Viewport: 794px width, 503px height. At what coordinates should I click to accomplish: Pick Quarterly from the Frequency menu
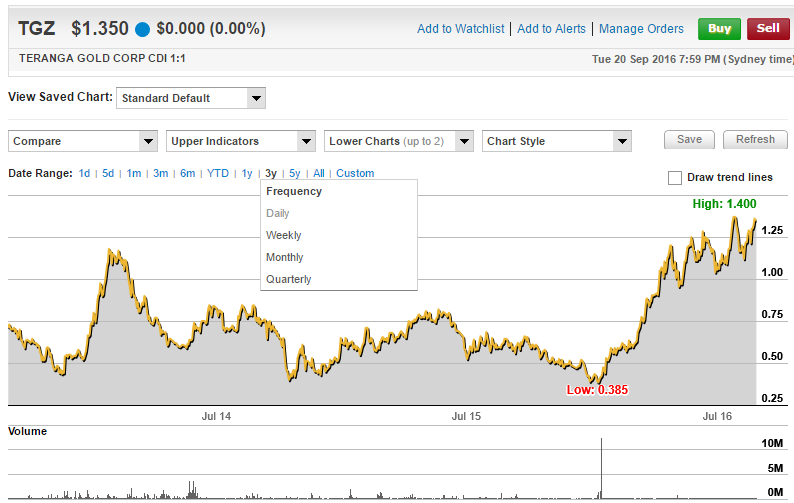coord(288,279)
